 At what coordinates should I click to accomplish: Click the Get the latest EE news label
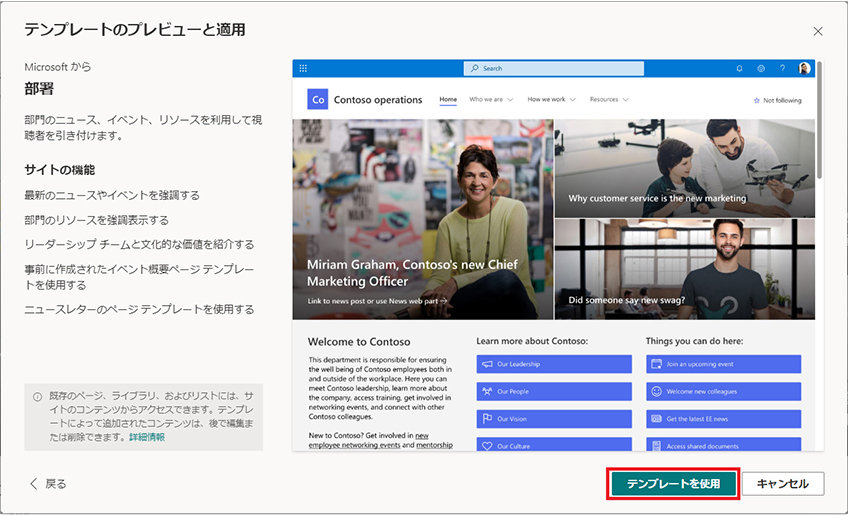click(x=697, y=419)
